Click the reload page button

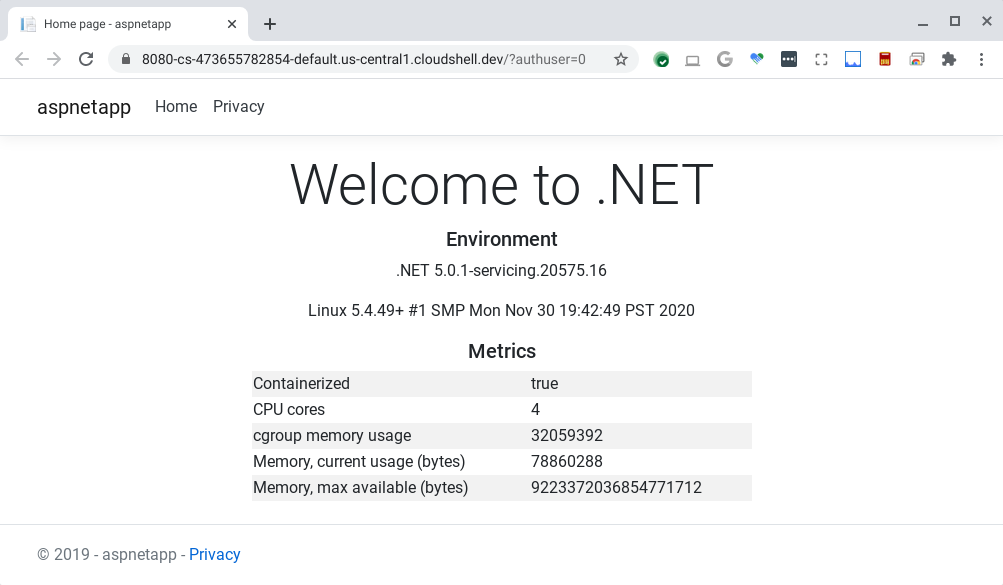pyautogui.click(x=86, y=59)
